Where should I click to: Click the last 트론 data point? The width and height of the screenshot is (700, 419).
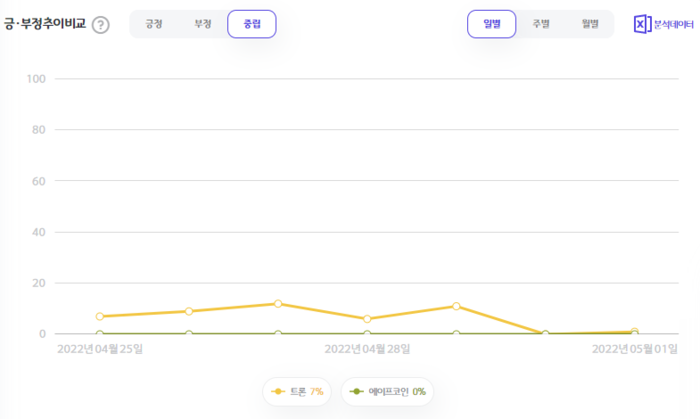click(634, 331)
